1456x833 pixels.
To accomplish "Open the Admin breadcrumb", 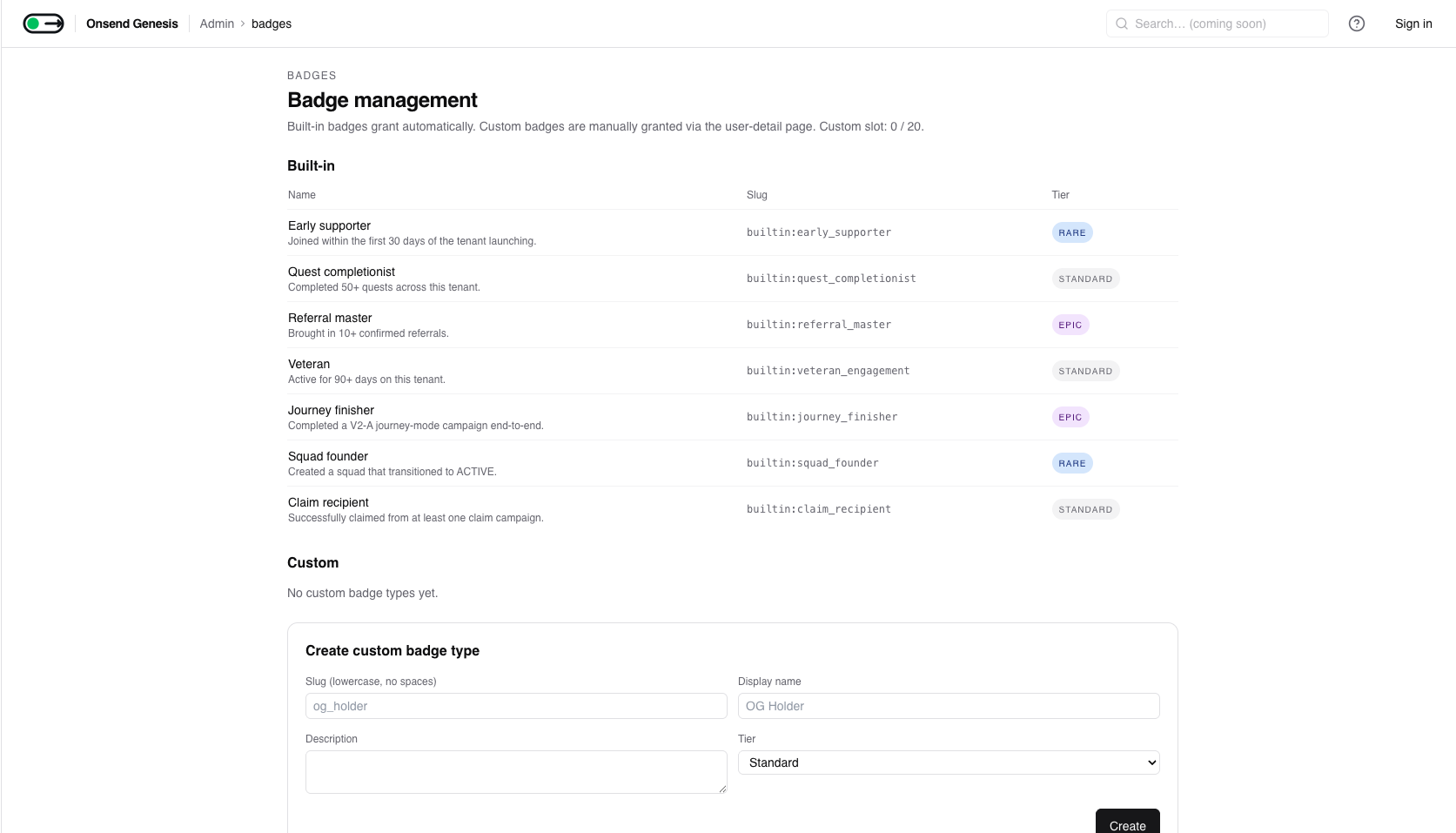I will [x=217, y=24].
